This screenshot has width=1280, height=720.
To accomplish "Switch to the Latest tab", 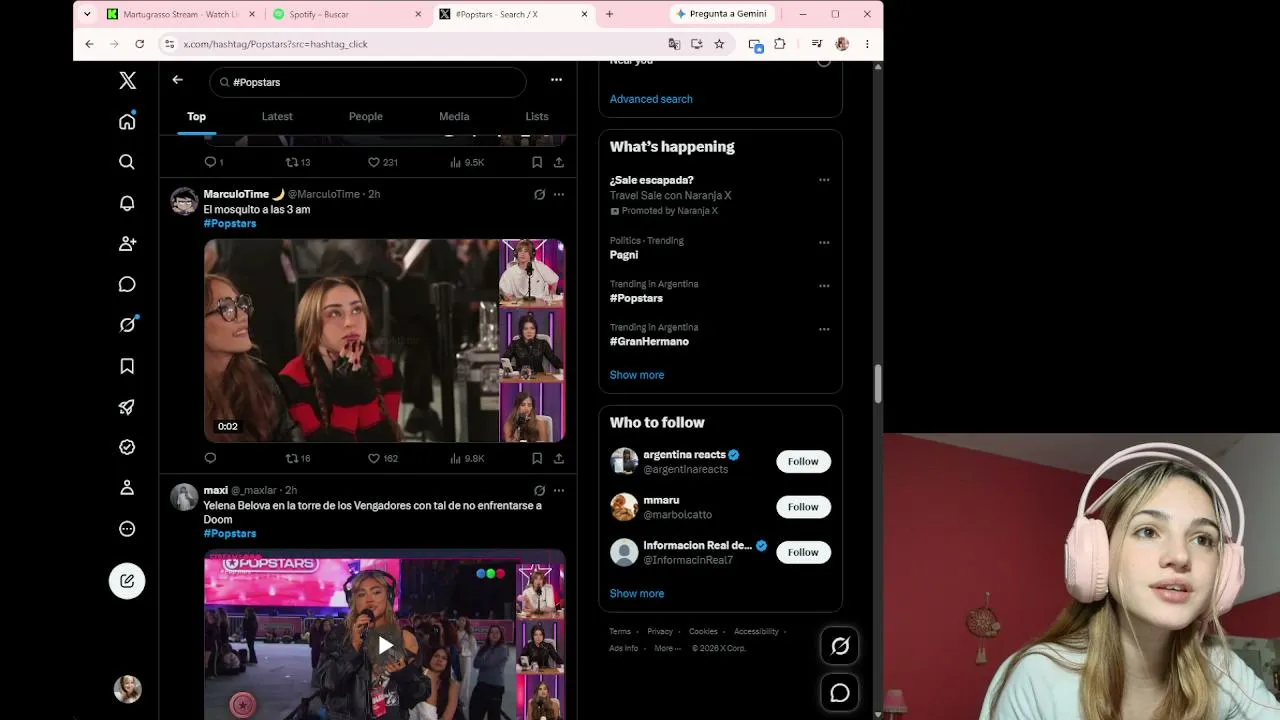I will [x=277, y=116].
